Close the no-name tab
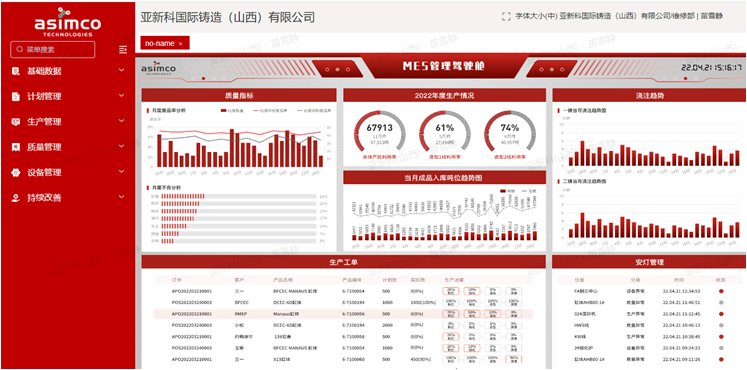Viewport: 747px width, 370px height. (181, 44)
